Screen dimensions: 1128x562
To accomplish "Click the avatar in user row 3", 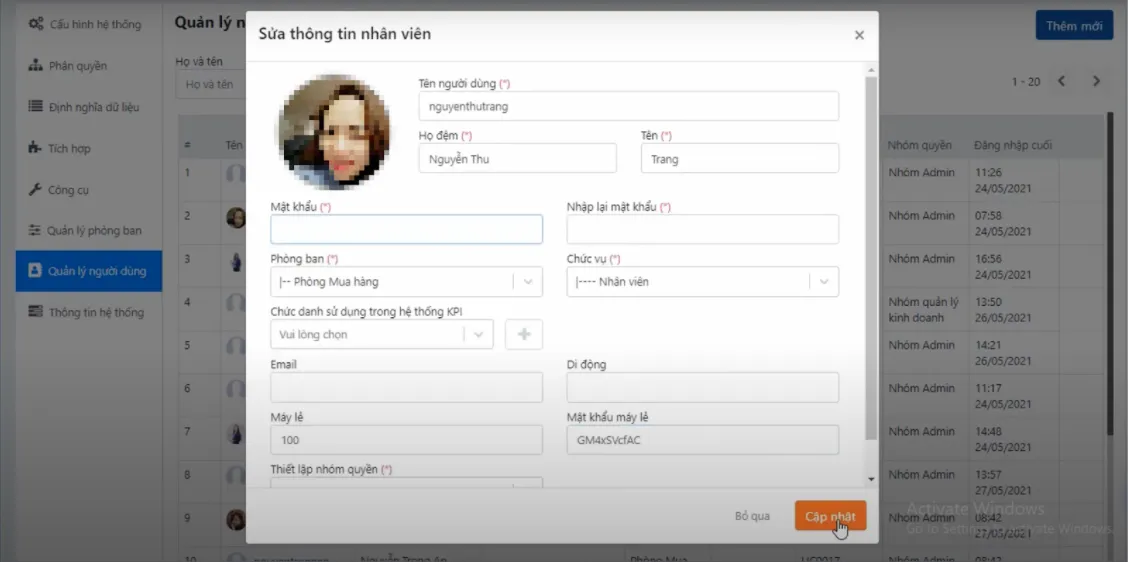I will pos(236,260).
